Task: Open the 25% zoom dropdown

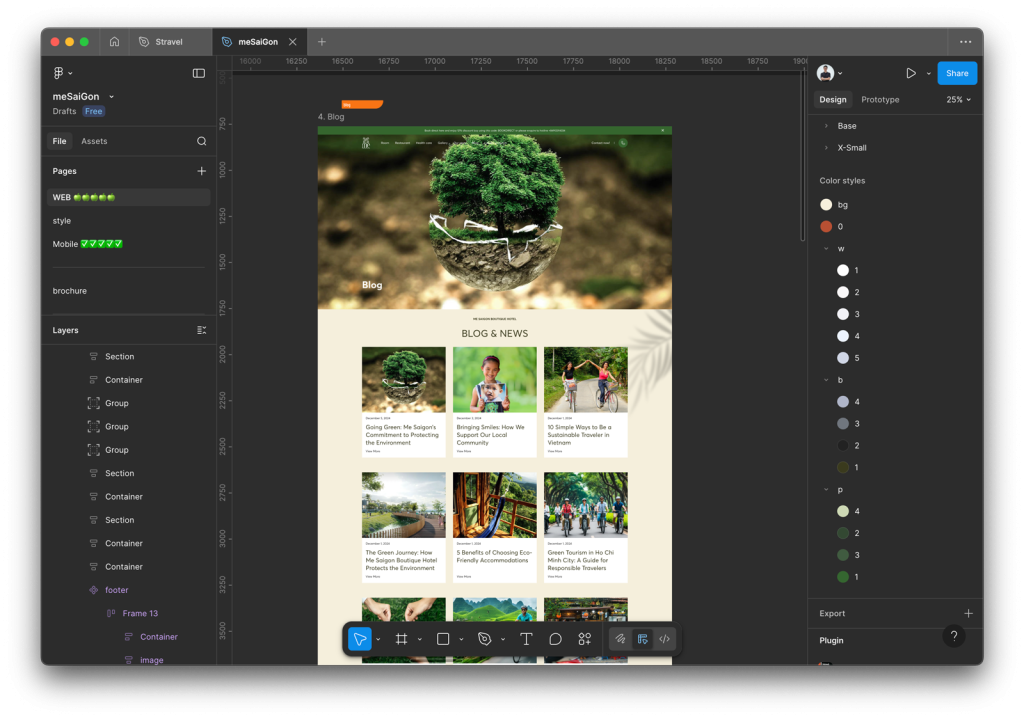Action: [x=958, y=100]
